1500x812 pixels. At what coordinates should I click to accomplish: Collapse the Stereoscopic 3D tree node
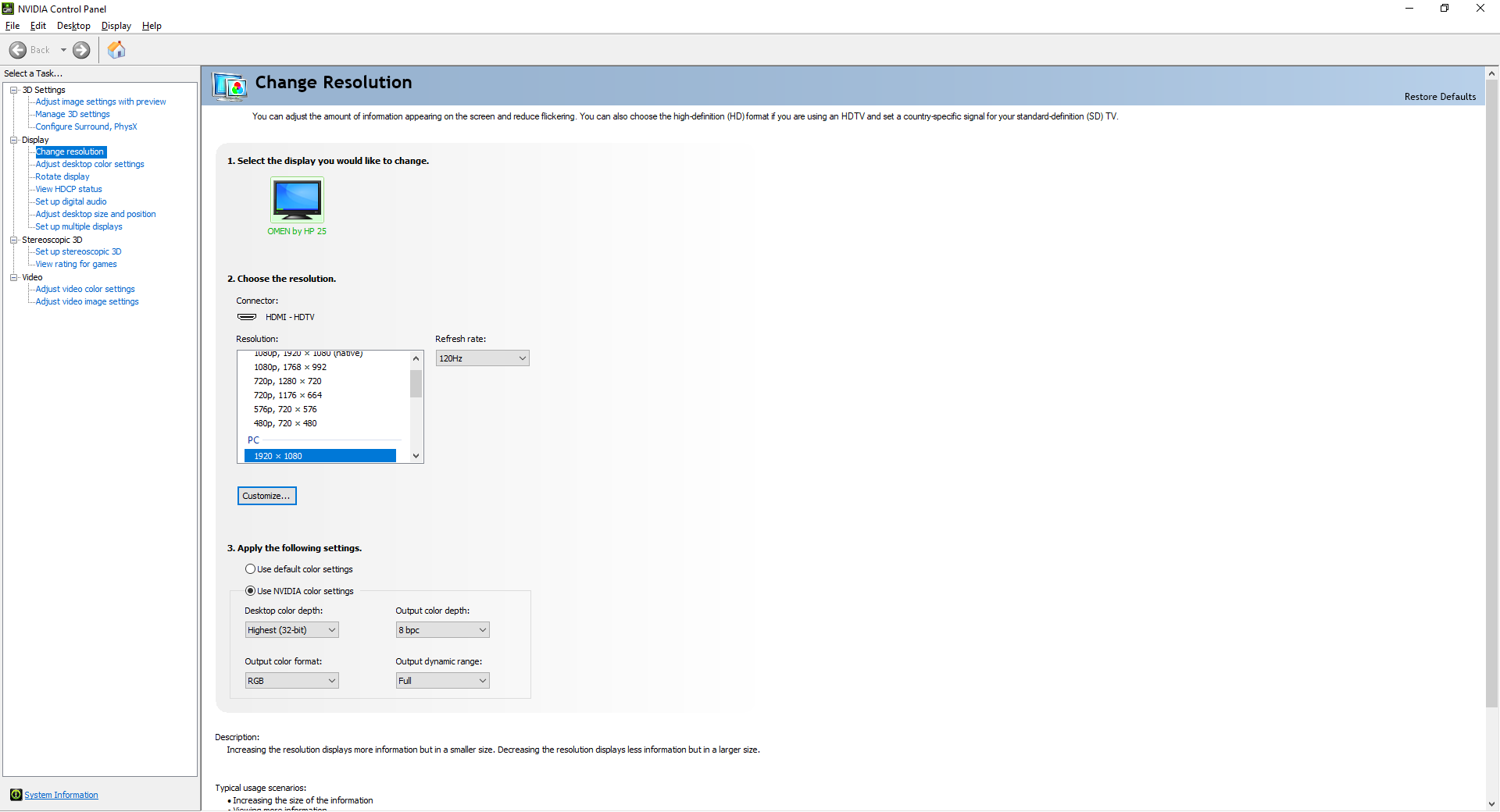(14, 240)
